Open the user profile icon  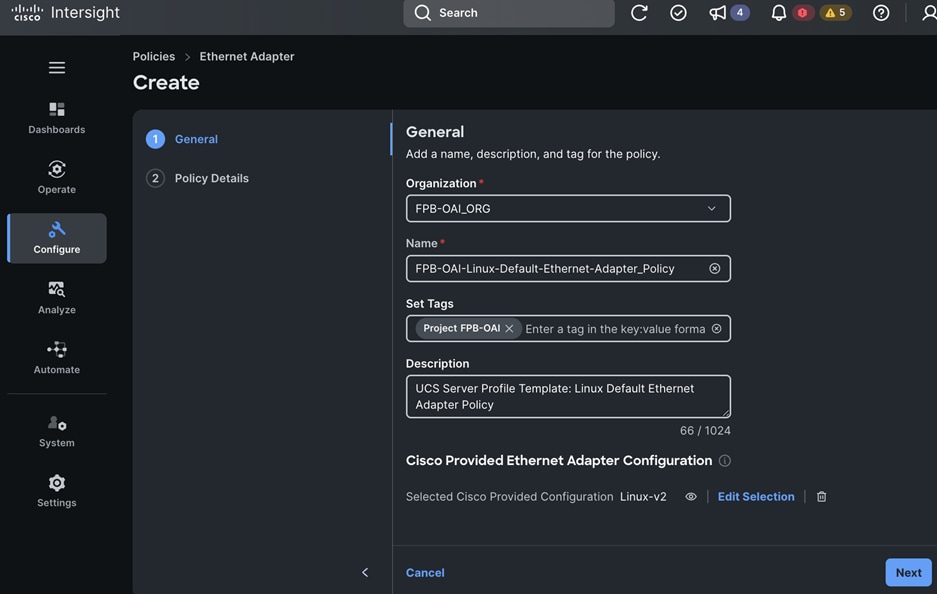point(929,13)
